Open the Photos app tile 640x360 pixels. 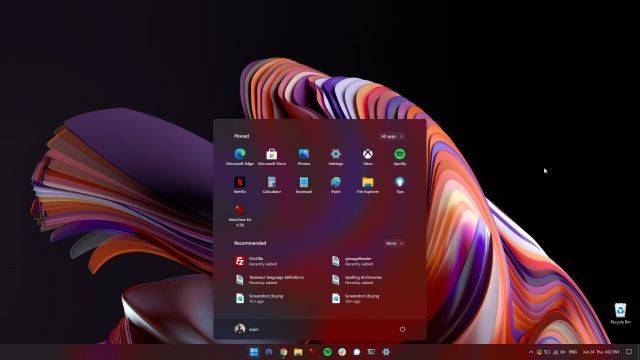pyautogui.click(x=304, y=157)
